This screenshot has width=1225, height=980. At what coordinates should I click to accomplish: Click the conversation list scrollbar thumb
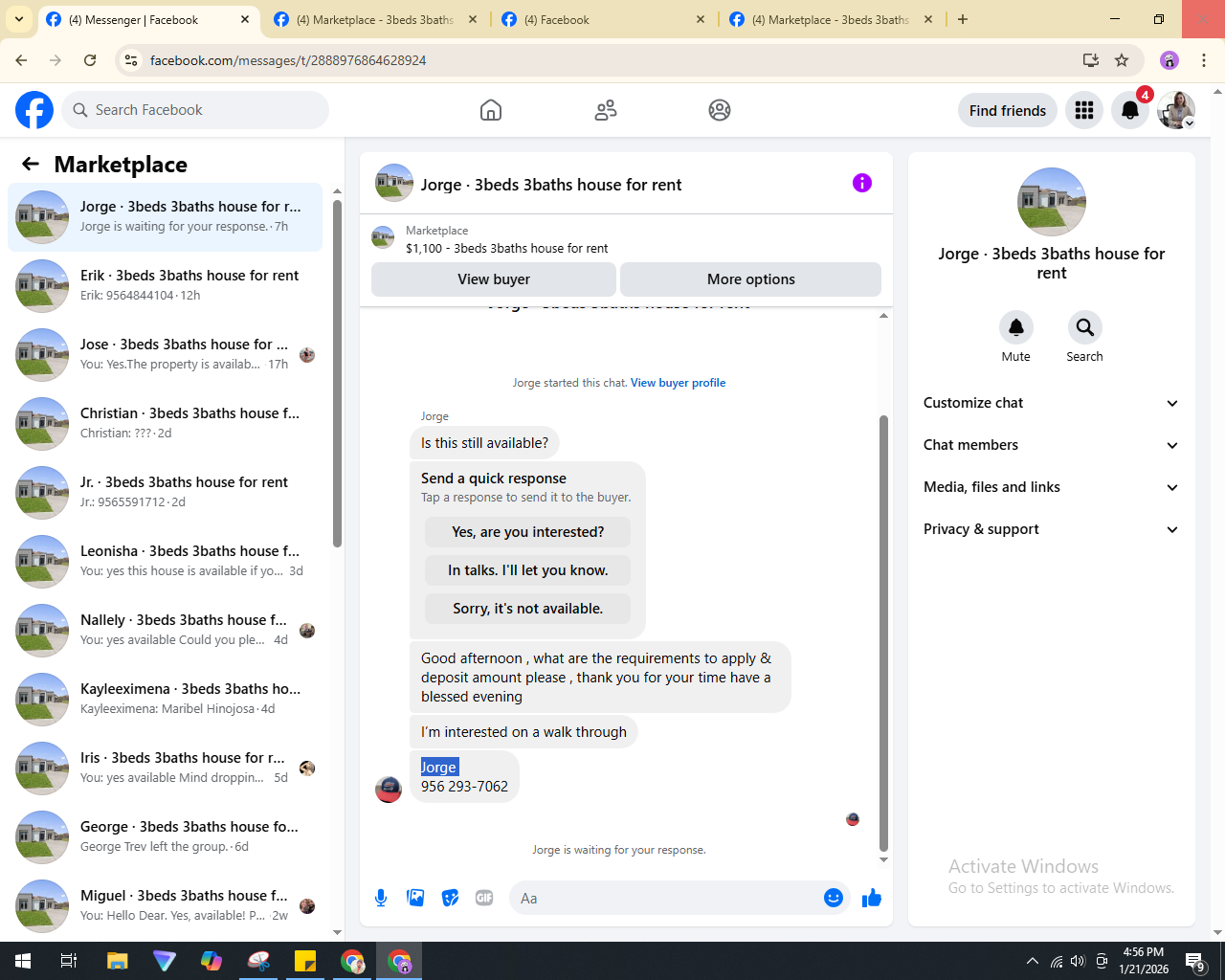337,374
